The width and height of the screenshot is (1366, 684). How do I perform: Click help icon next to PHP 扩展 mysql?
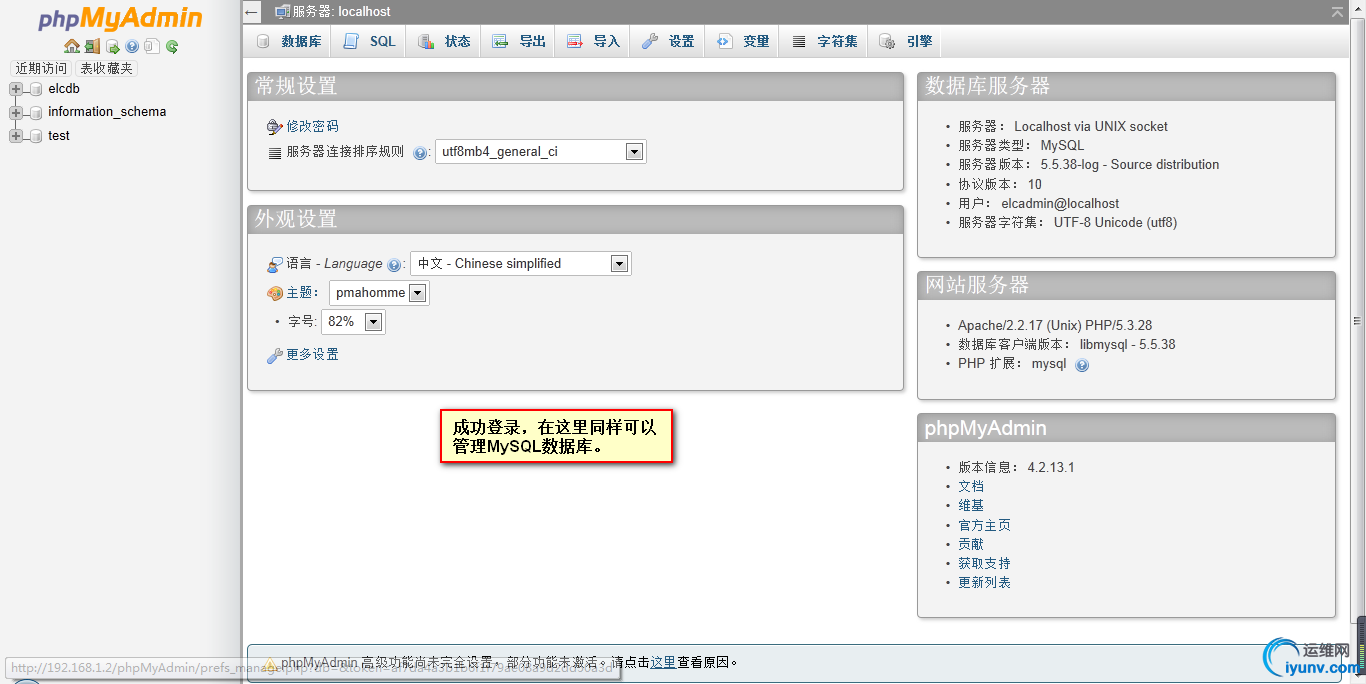coord(1082,365)
